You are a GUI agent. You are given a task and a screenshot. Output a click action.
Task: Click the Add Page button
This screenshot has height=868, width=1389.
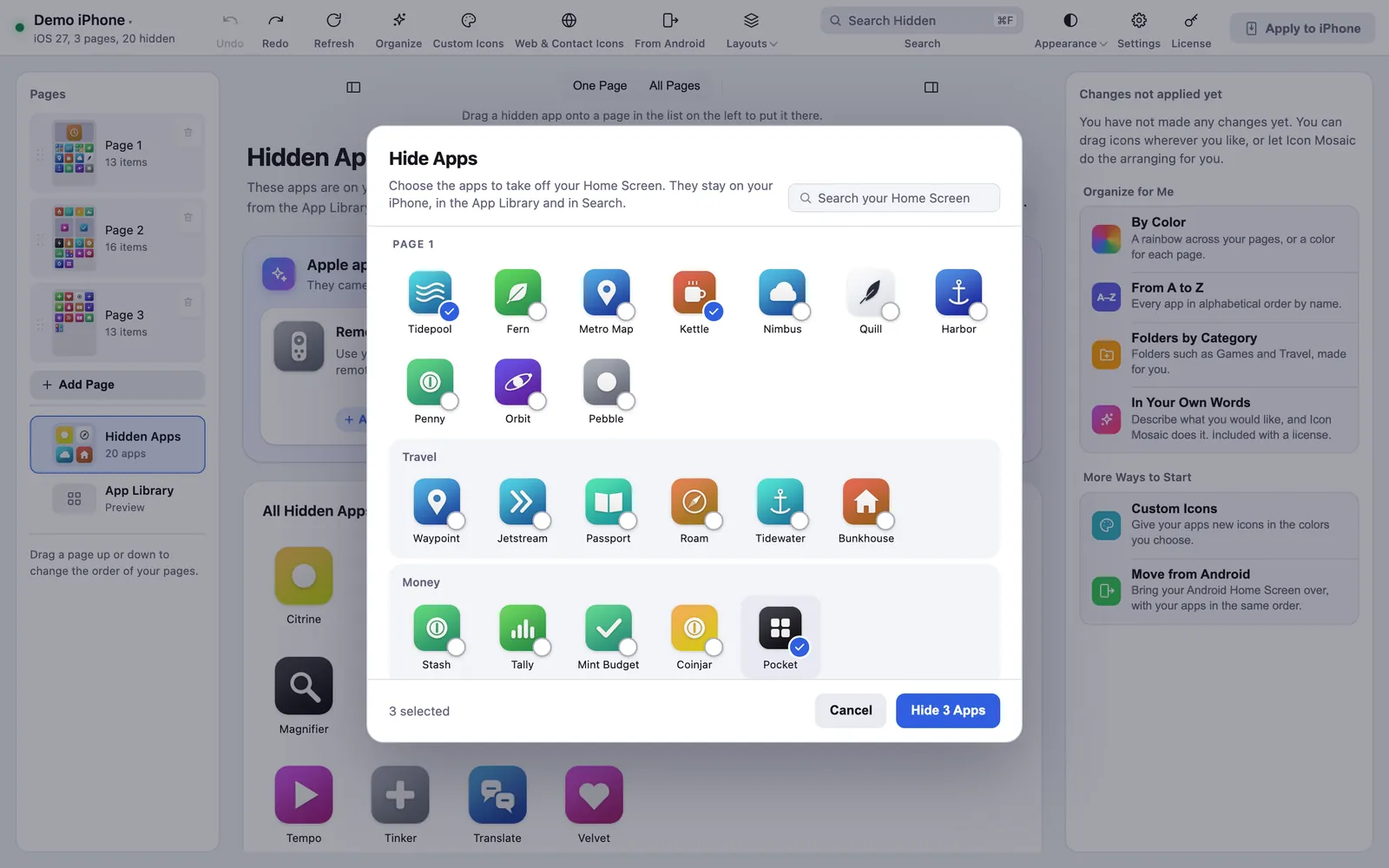(x=118, y=385)
